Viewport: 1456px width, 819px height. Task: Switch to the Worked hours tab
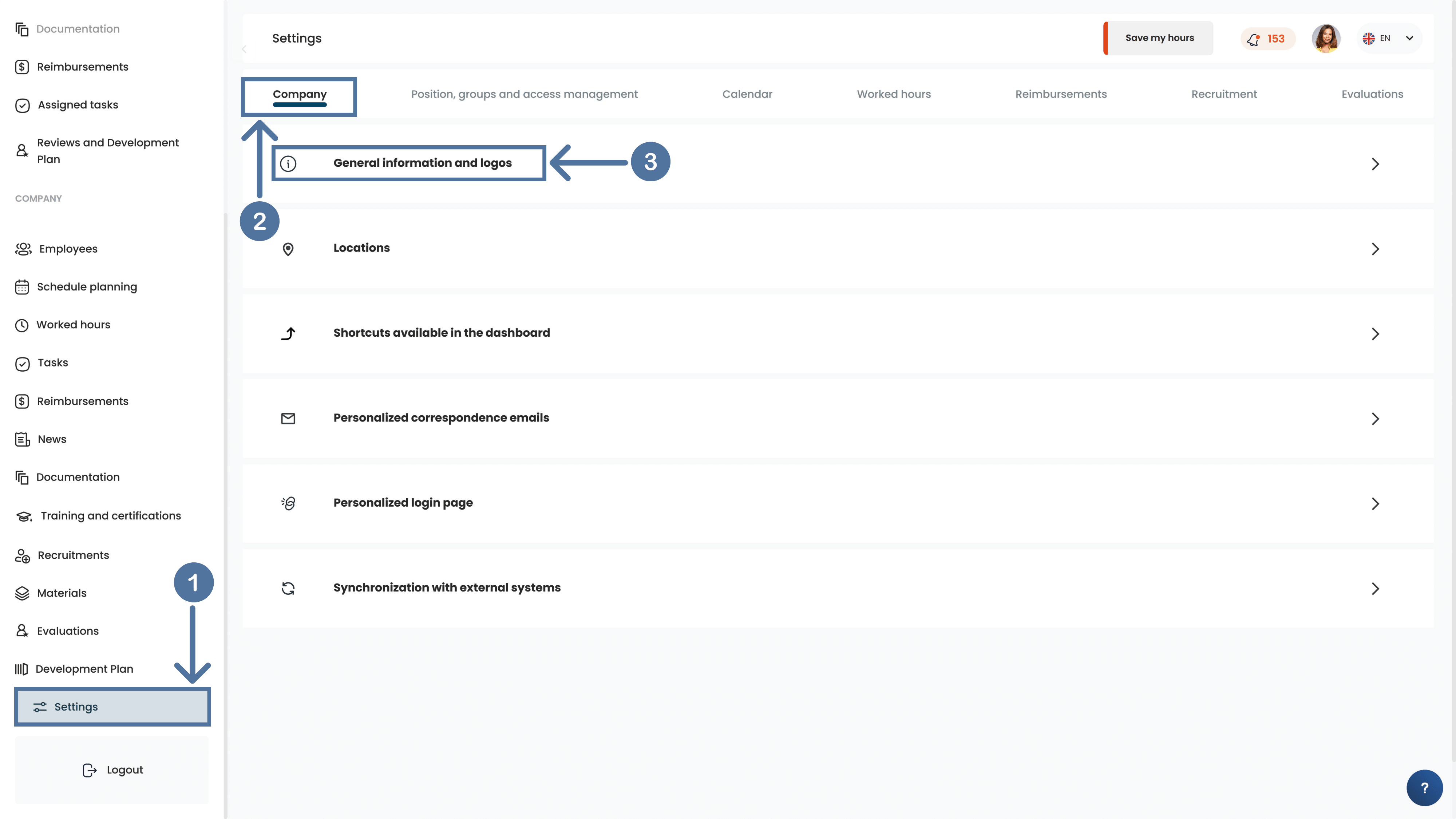[894, 94]
